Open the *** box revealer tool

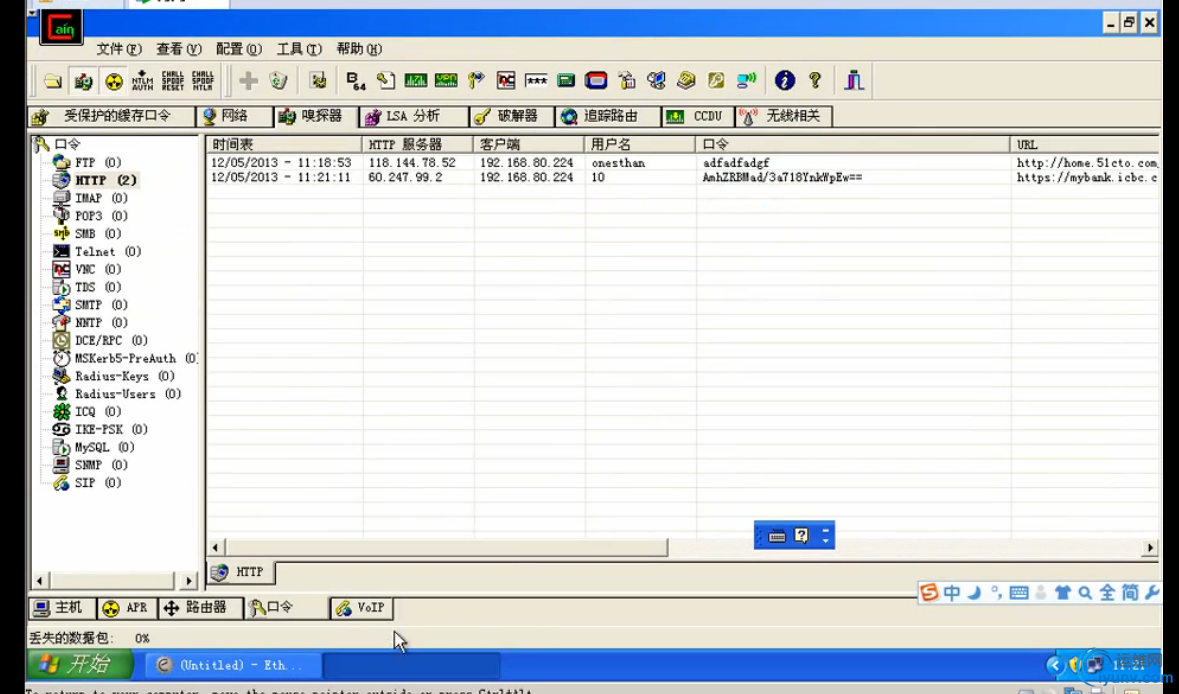tap(536, 80)
